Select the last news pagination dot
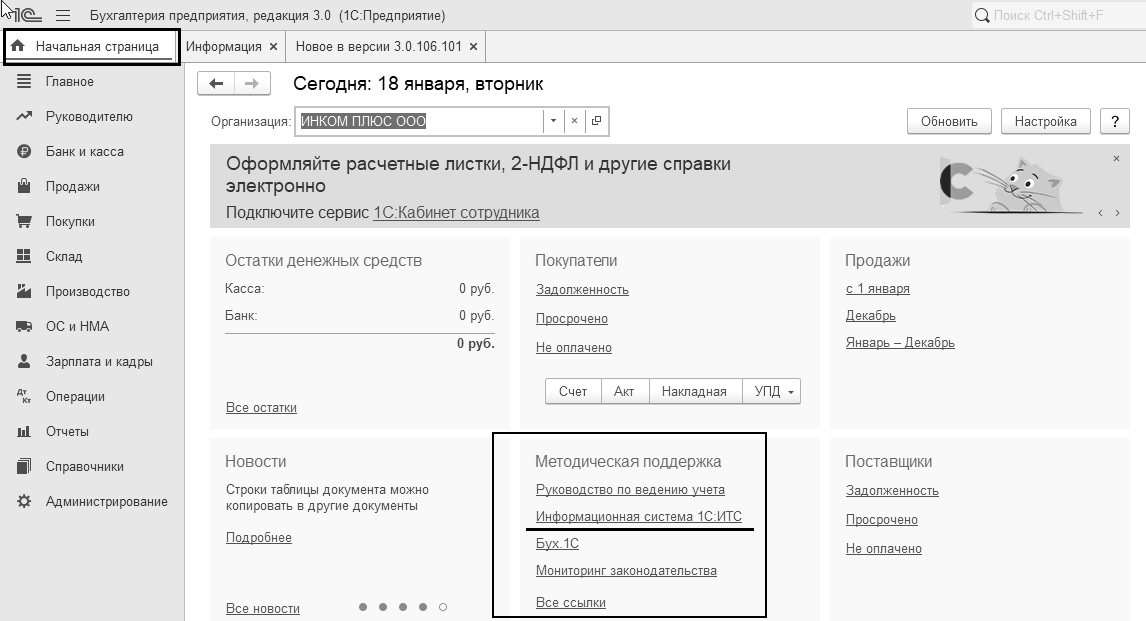The height and width of the screenshot is (621, 1146). (x=443, y=607)
